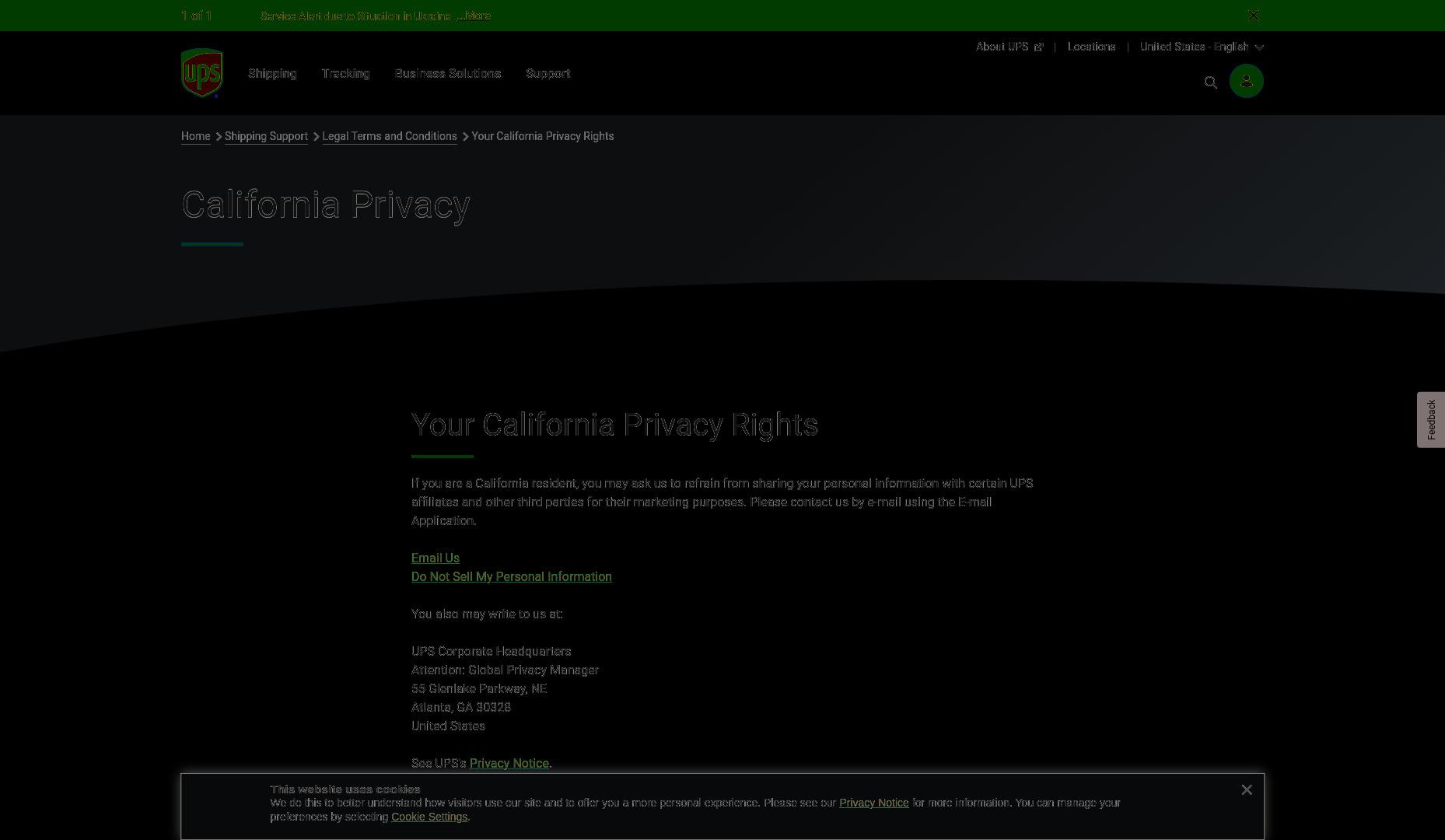This screenshot has width=1445, height=840.
Task: Click 55 Glenlake Parkway, NE line
Action: coord(479,688)
